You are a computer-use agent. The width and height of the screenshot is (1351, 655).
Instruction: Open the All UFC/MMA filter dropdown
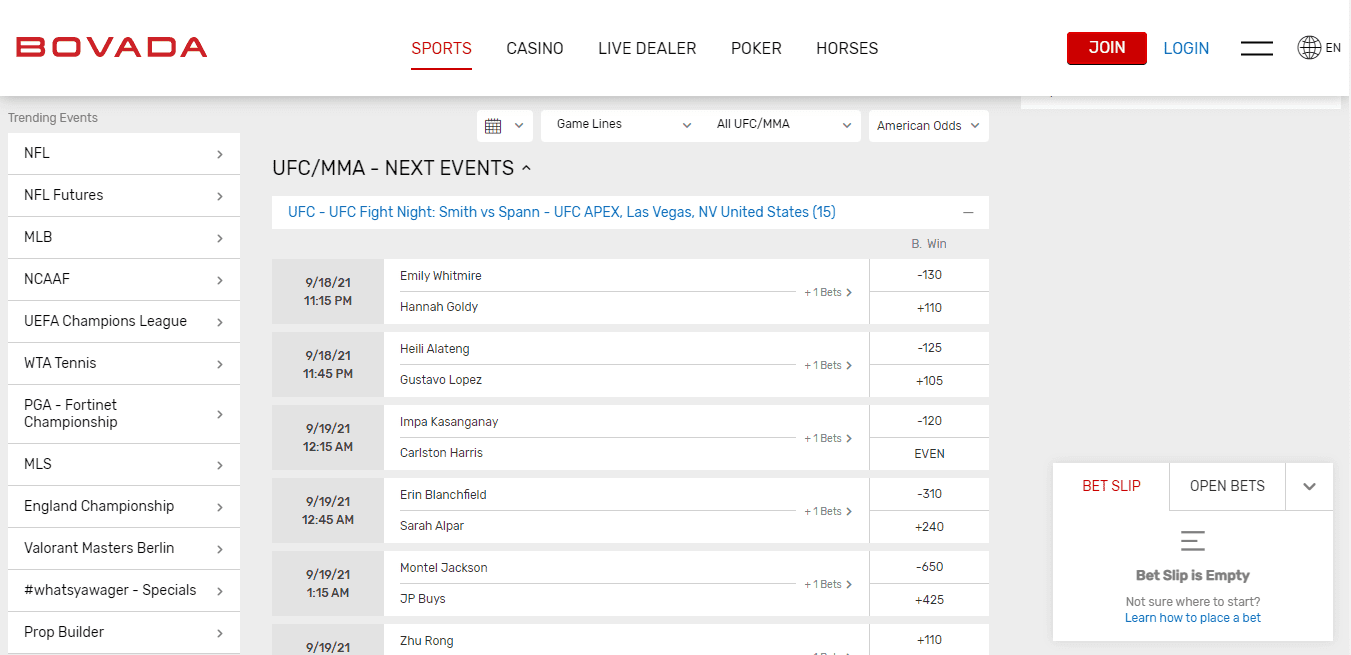783,125
